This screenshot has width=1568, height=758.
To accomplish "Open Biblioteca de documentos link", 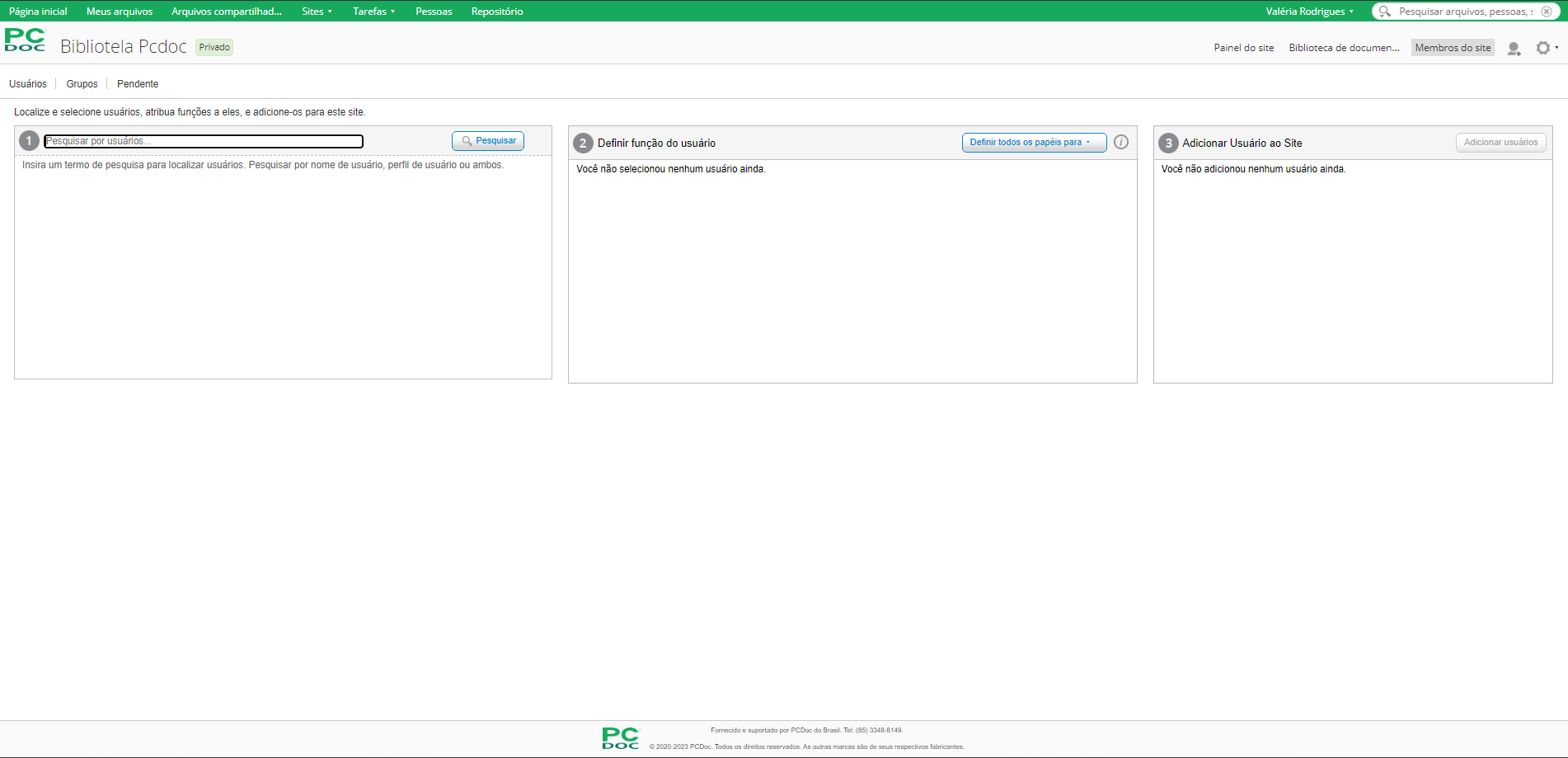I will coord(1344,48).
